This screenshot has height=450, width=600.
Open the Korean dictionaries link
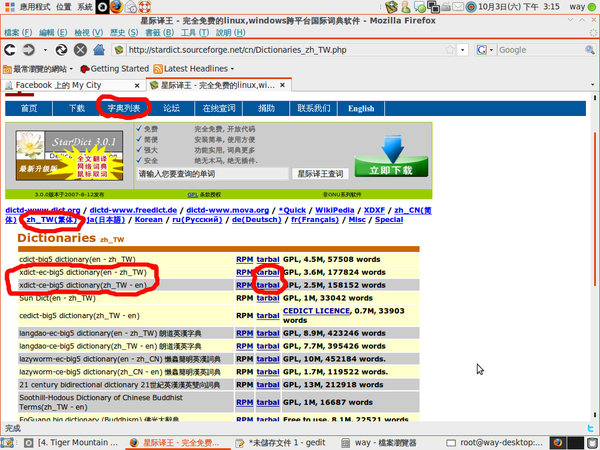coord(148,220)
